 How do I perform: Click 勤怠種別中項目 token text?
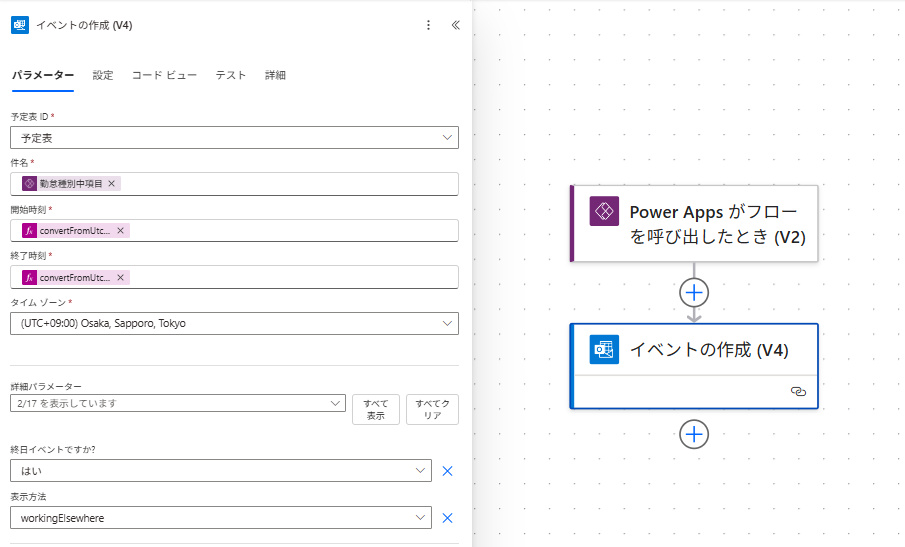[71, 183]
